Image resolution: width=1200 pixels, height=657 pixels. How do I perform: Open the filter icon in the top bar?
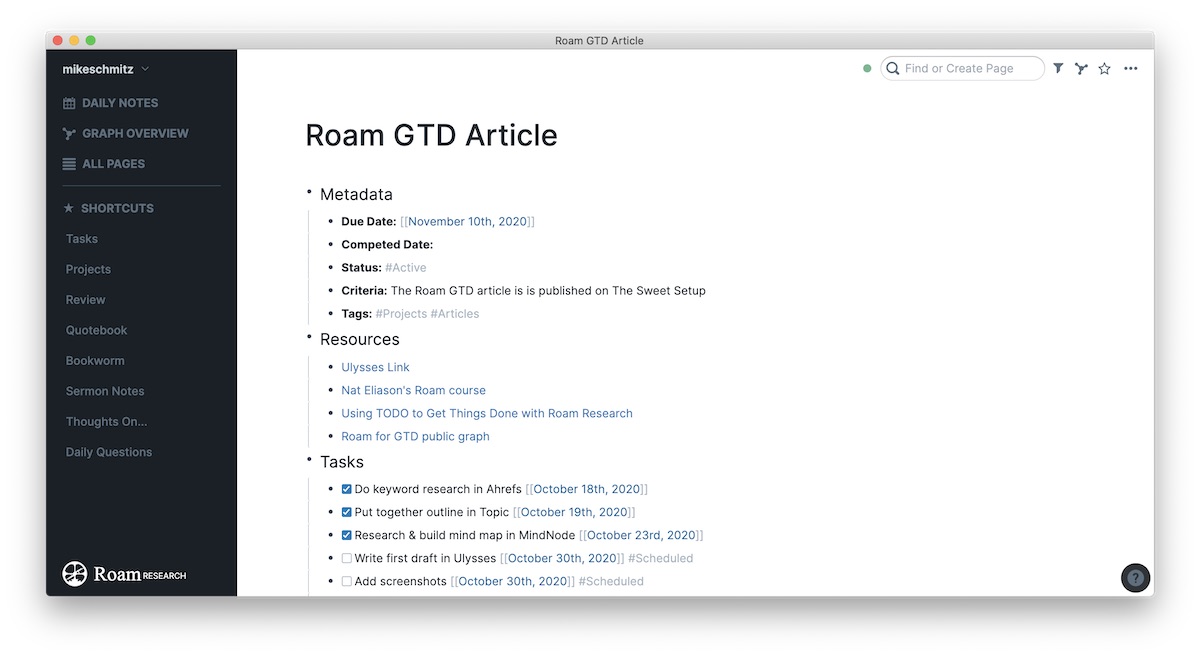[x=1058, y=68]
